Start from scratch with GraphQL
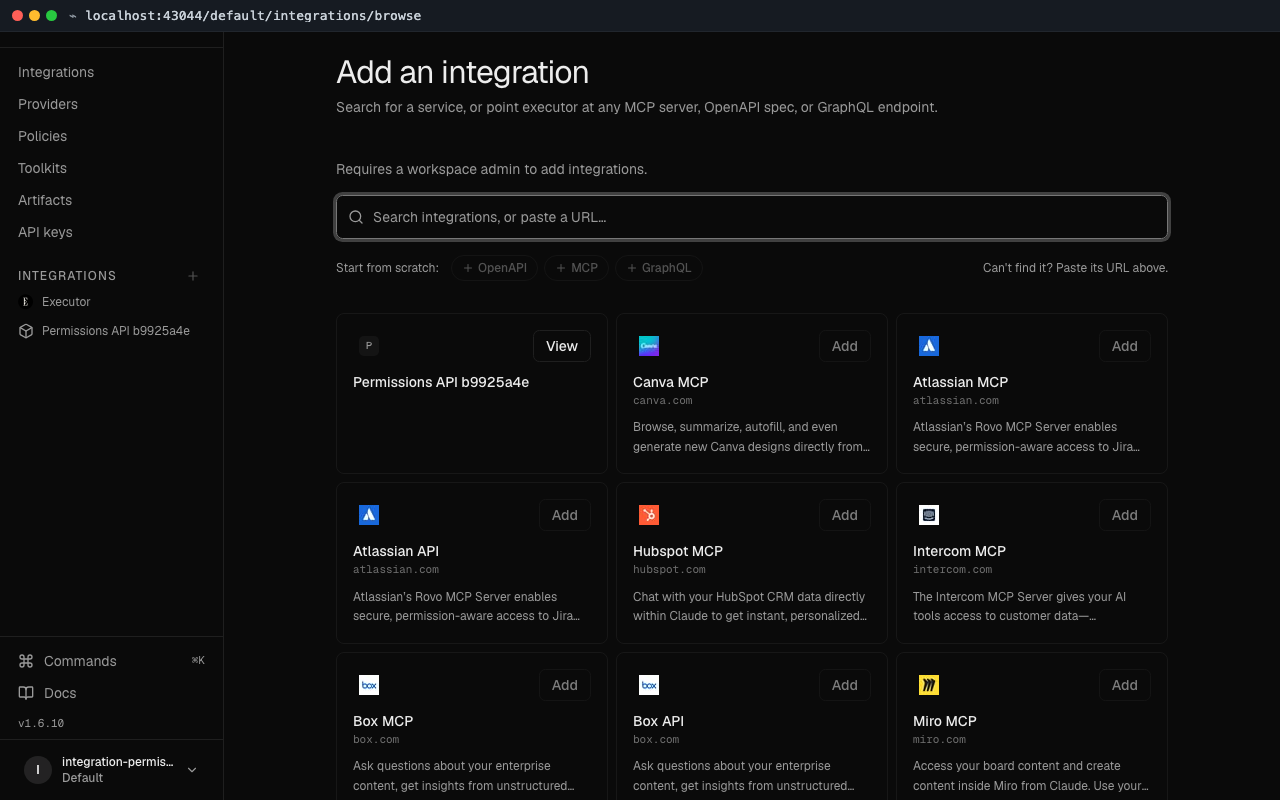1280x800 pixels. 659,268
